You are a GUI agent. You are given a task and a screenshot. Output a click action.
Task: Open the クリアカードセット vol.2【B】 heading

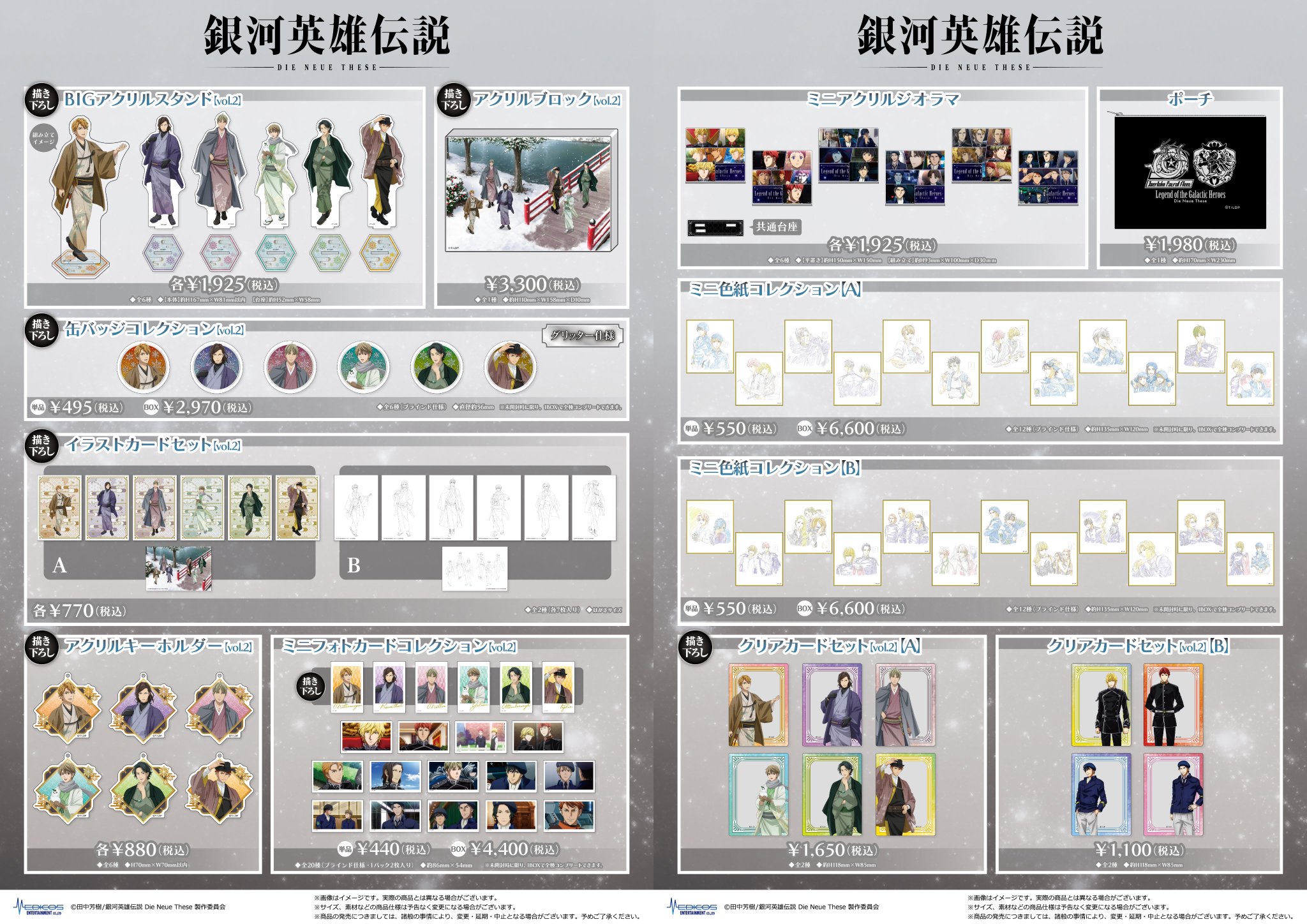tap(1139, 646)
